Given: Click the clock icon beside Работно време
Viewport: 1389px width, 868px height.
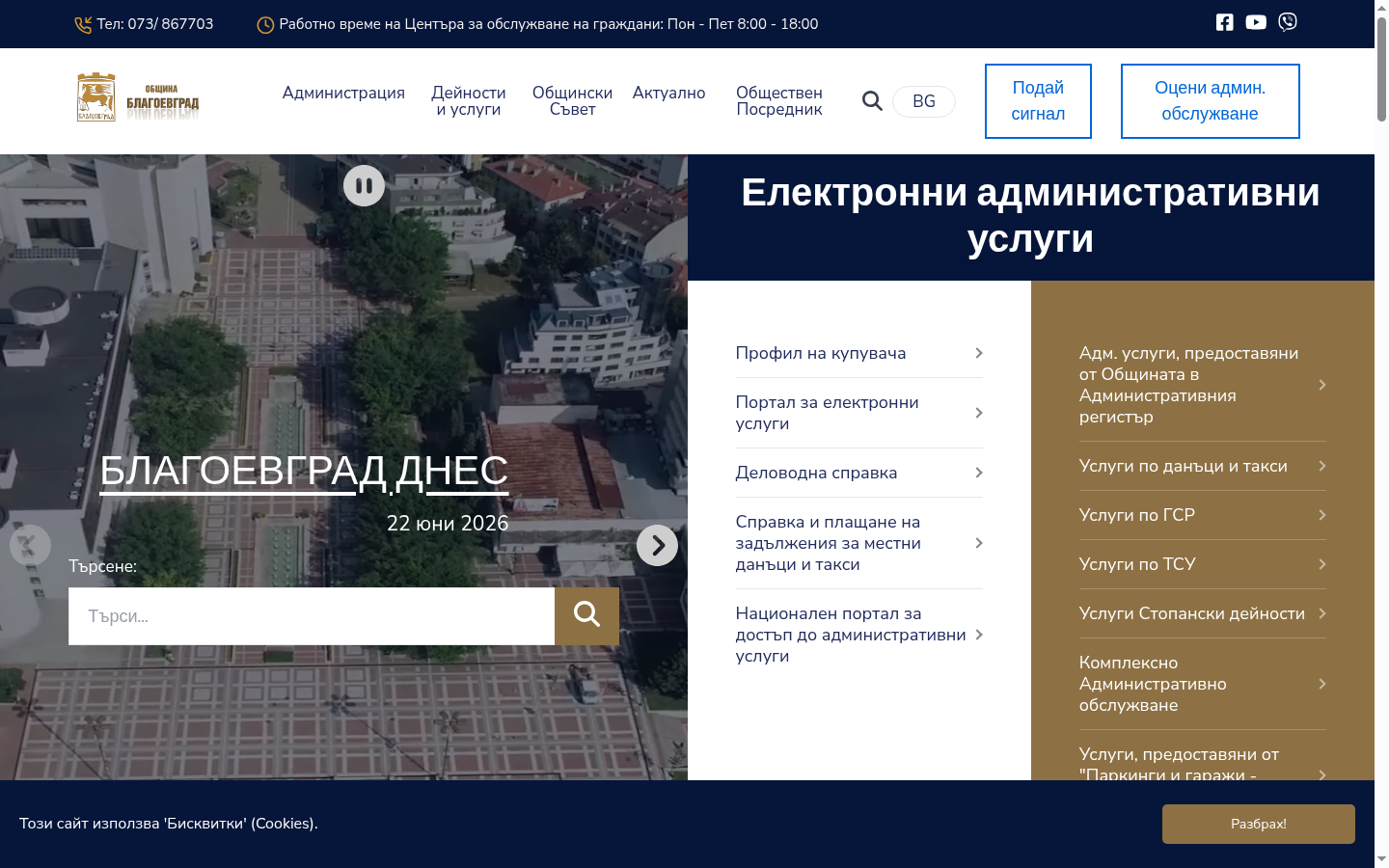Looking at the screenshot, I should coord(265,25).
